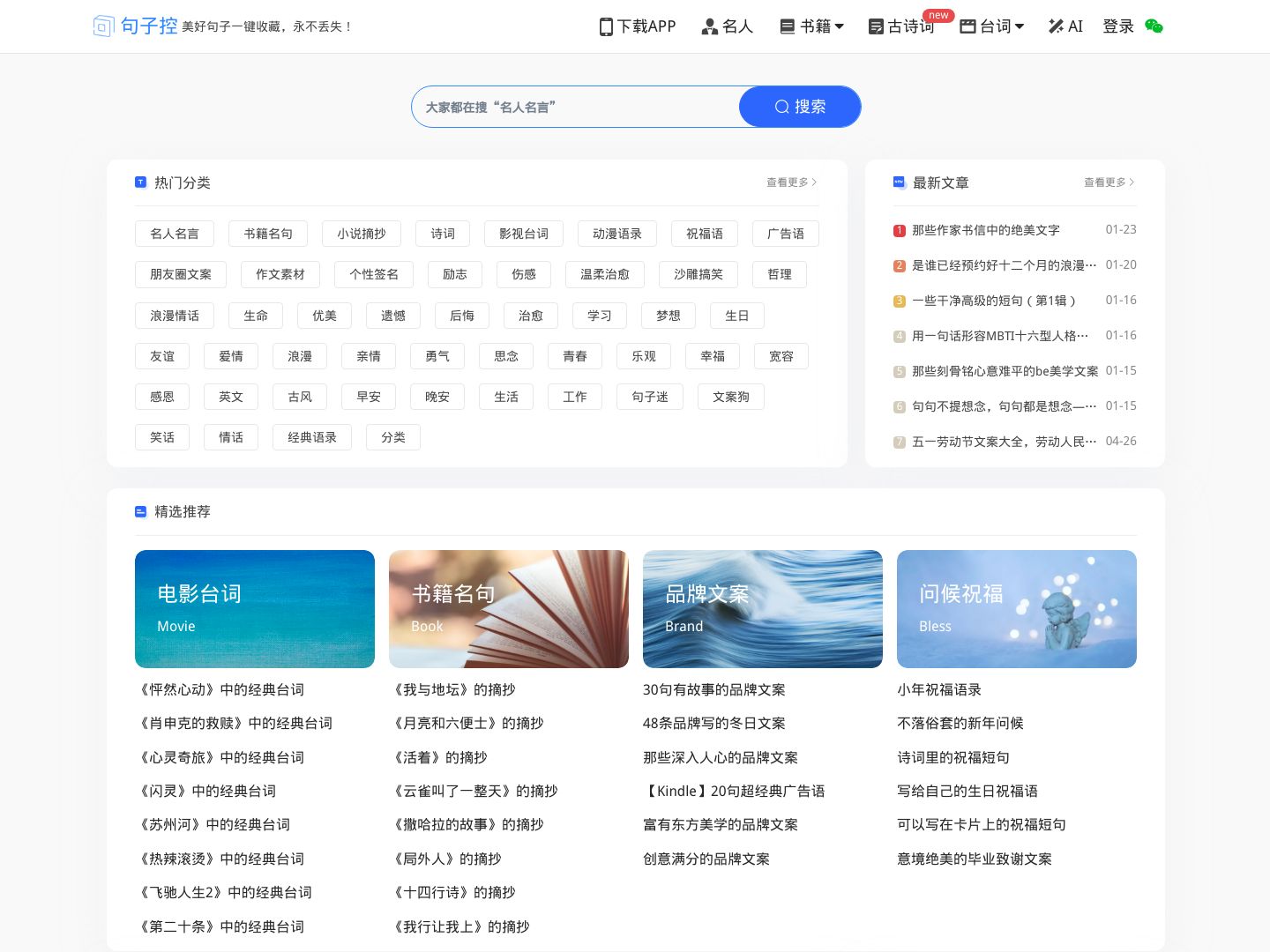Click the 句子控 site logo icon
Viewport: 1270px width, 952px height.
point(104,26)
